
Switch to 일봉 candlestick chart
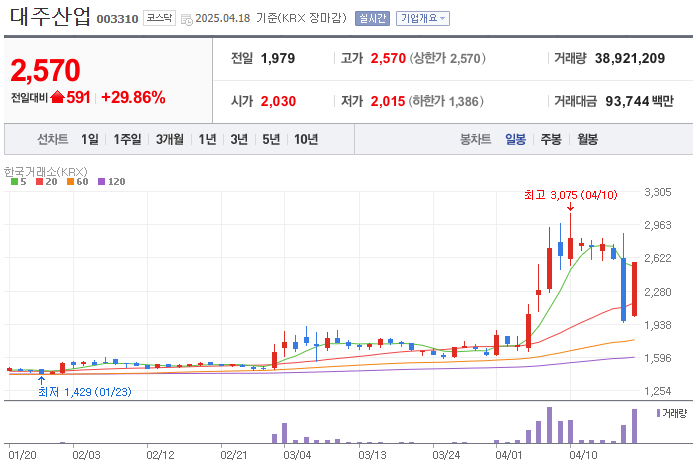(x=515, y=140)
